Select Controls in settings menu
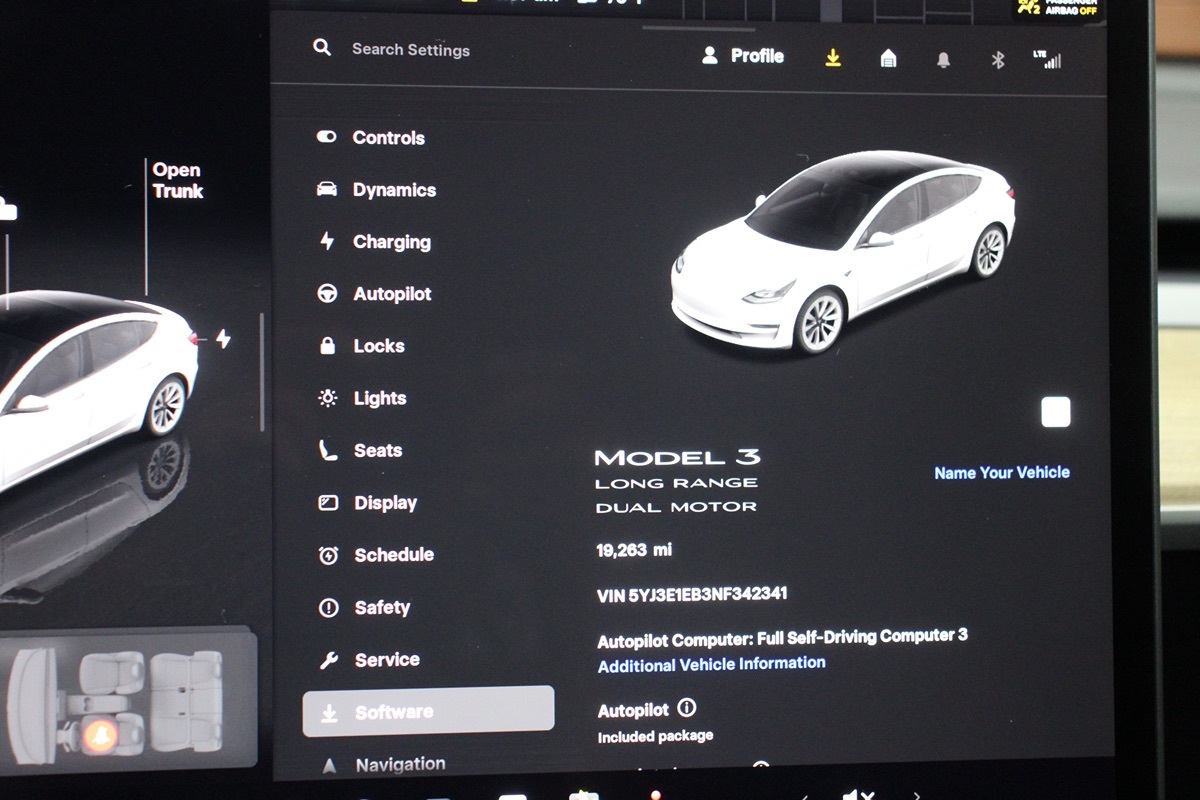Viewport: 1200px width, 800px height. click(388, 138)
